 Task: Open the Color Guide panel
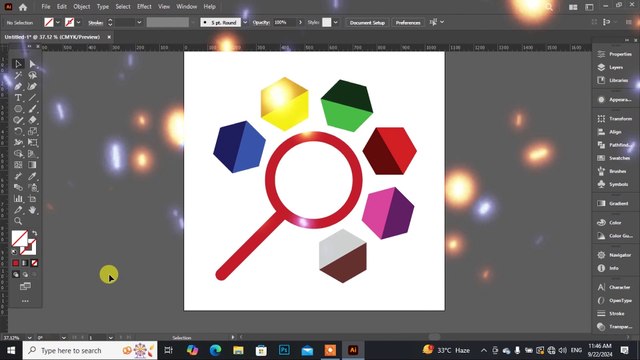[615, 236]
